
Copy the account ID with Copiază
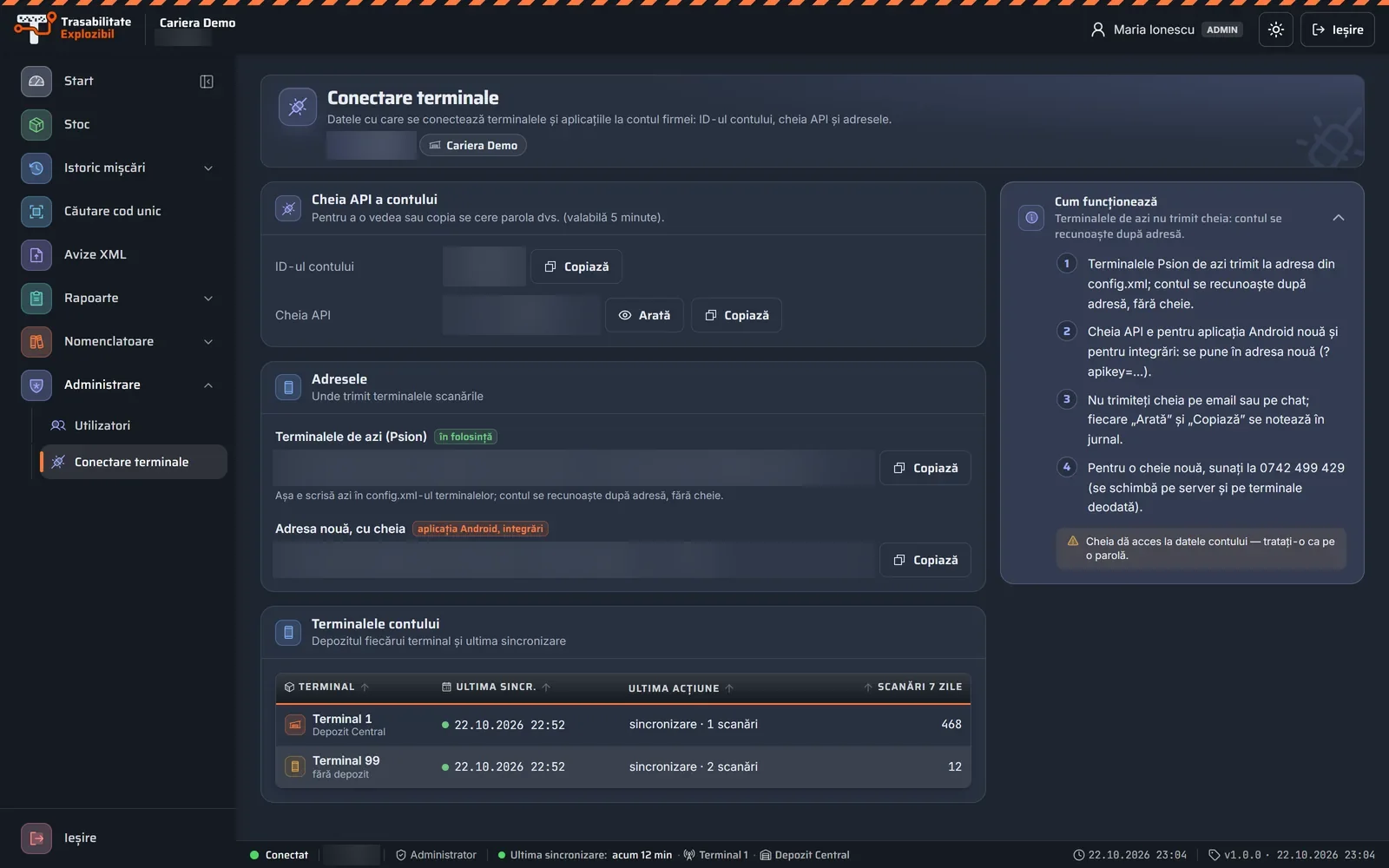tap(576, 266)
